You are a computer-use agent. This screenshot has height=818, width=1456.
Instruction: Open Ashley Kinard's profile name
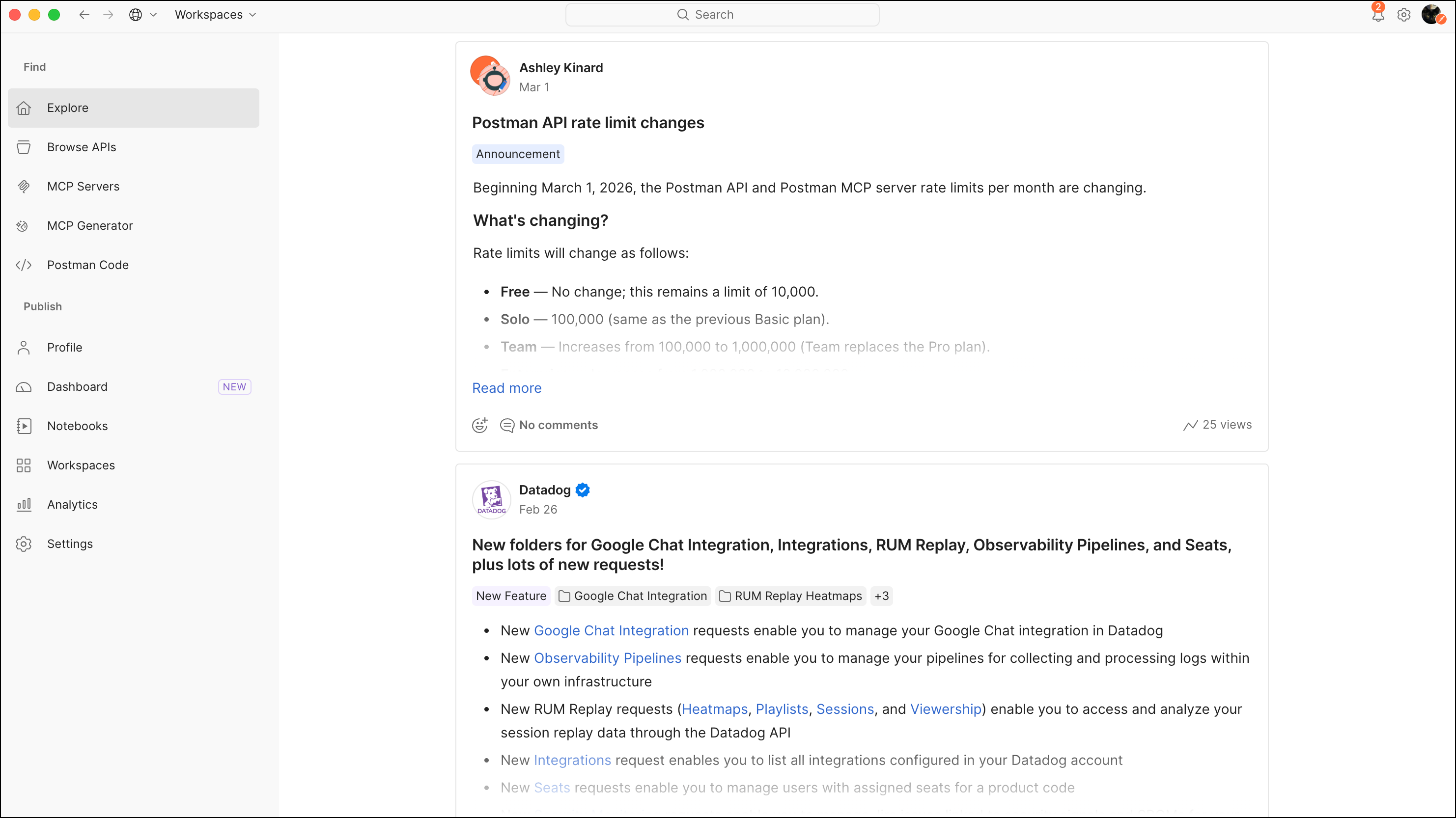[561, 68]
